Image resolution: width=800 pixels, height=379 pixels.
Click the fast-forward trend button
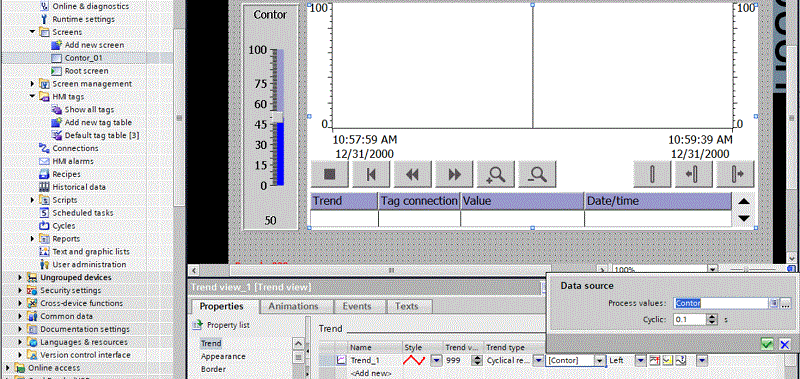click(x=454, y=174)
